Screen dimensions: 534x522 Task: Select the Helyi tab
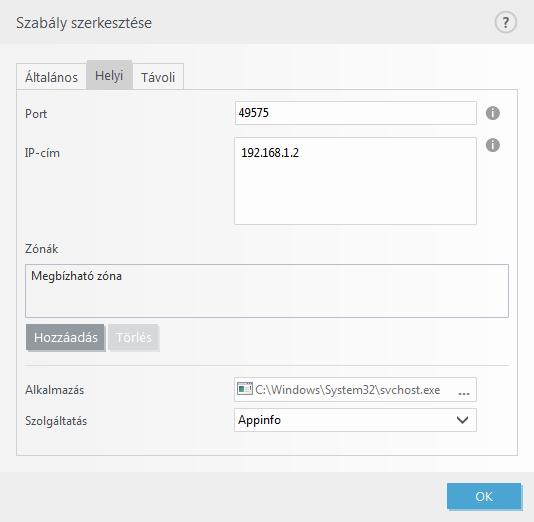tap(109, 76)
